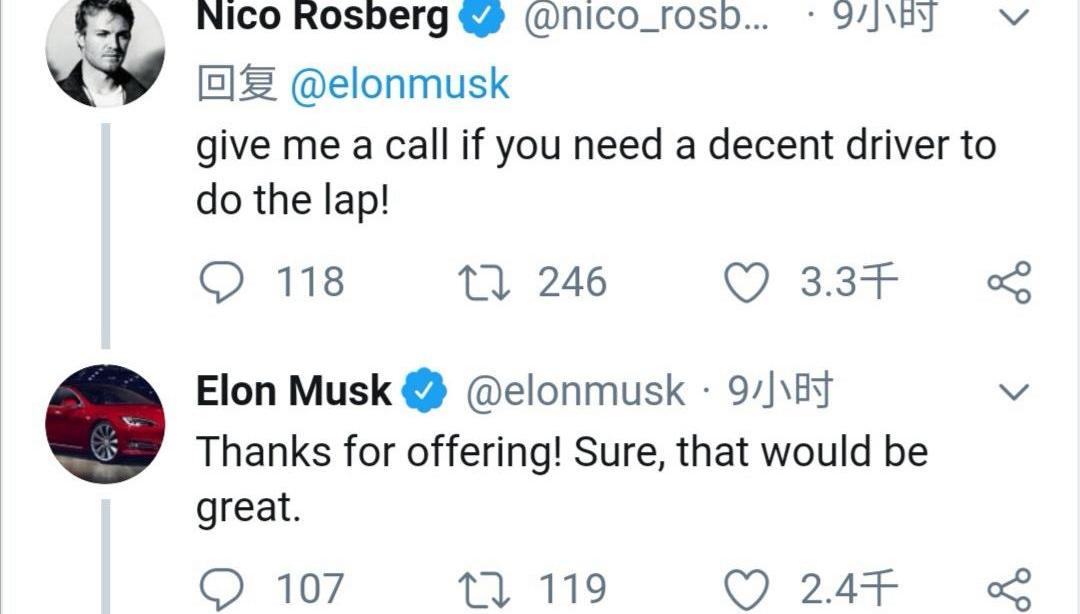The height and width of the screenshot is (614, 1080).
Task: Open options chevron on Nico Rosberg's tweet
Action: (x=1014, y=18)
